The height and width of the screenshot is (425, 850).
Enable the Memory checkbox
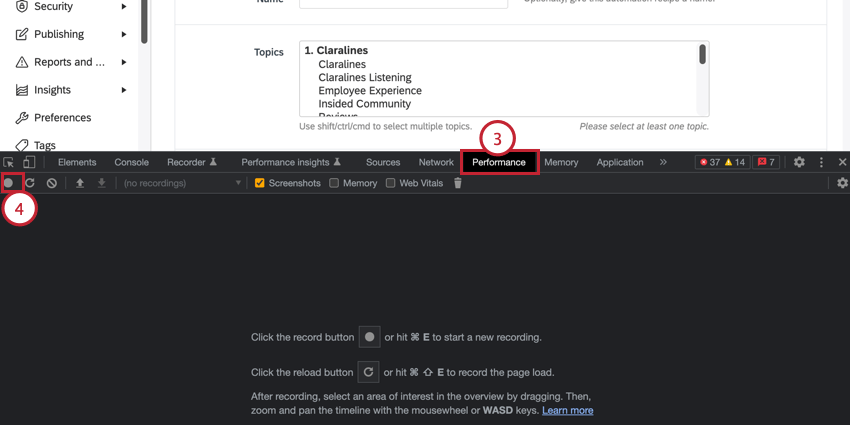tap(334, 183)
